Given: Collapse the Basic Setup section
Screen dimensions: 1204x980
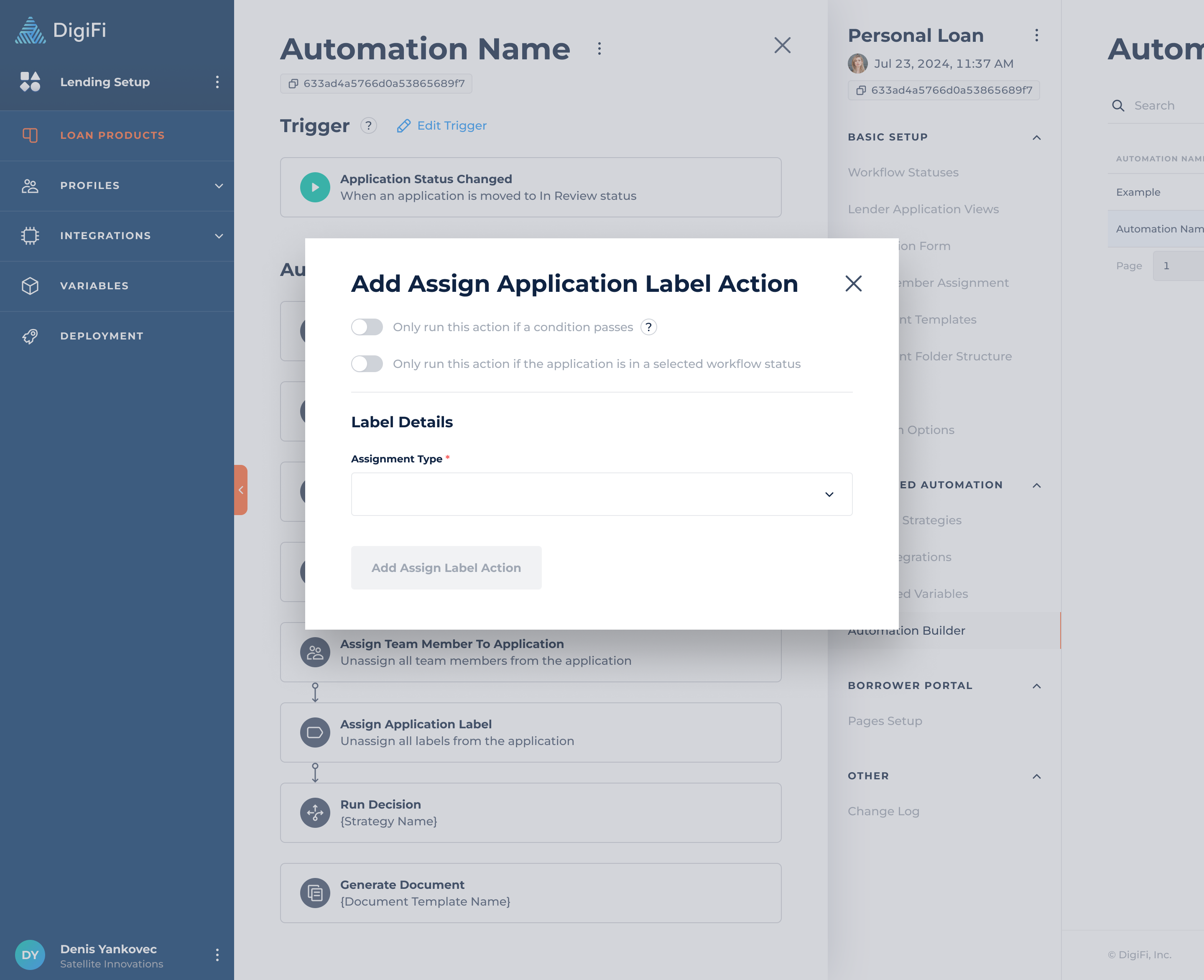Looking at the screenshot, I should (1036, 137).
